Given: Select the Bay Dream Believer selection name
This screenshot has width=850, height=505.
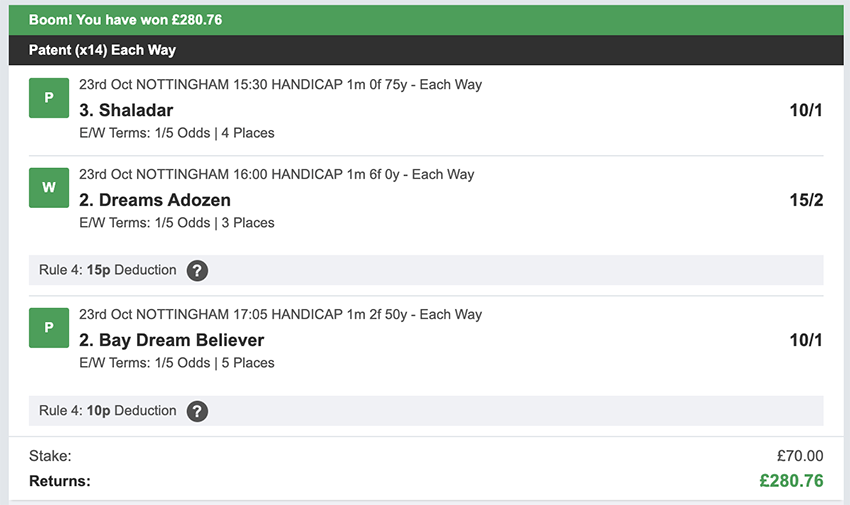Looking at the screenshot, I should (x=171, y=340).
